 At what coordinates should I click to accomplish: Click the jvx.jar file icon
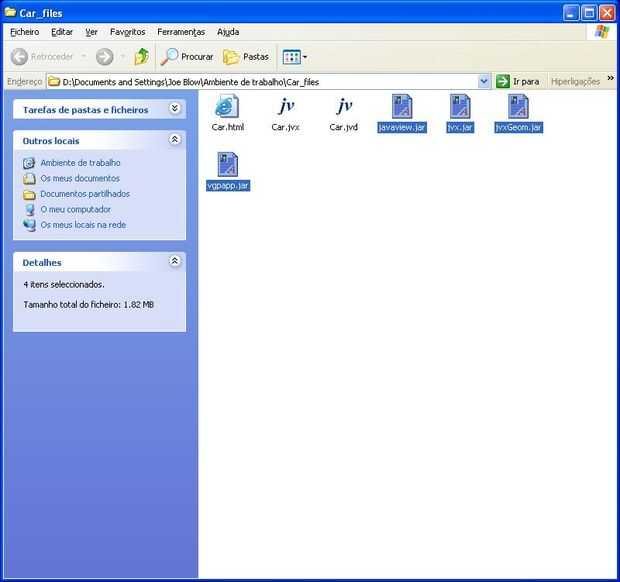[460, 106]
